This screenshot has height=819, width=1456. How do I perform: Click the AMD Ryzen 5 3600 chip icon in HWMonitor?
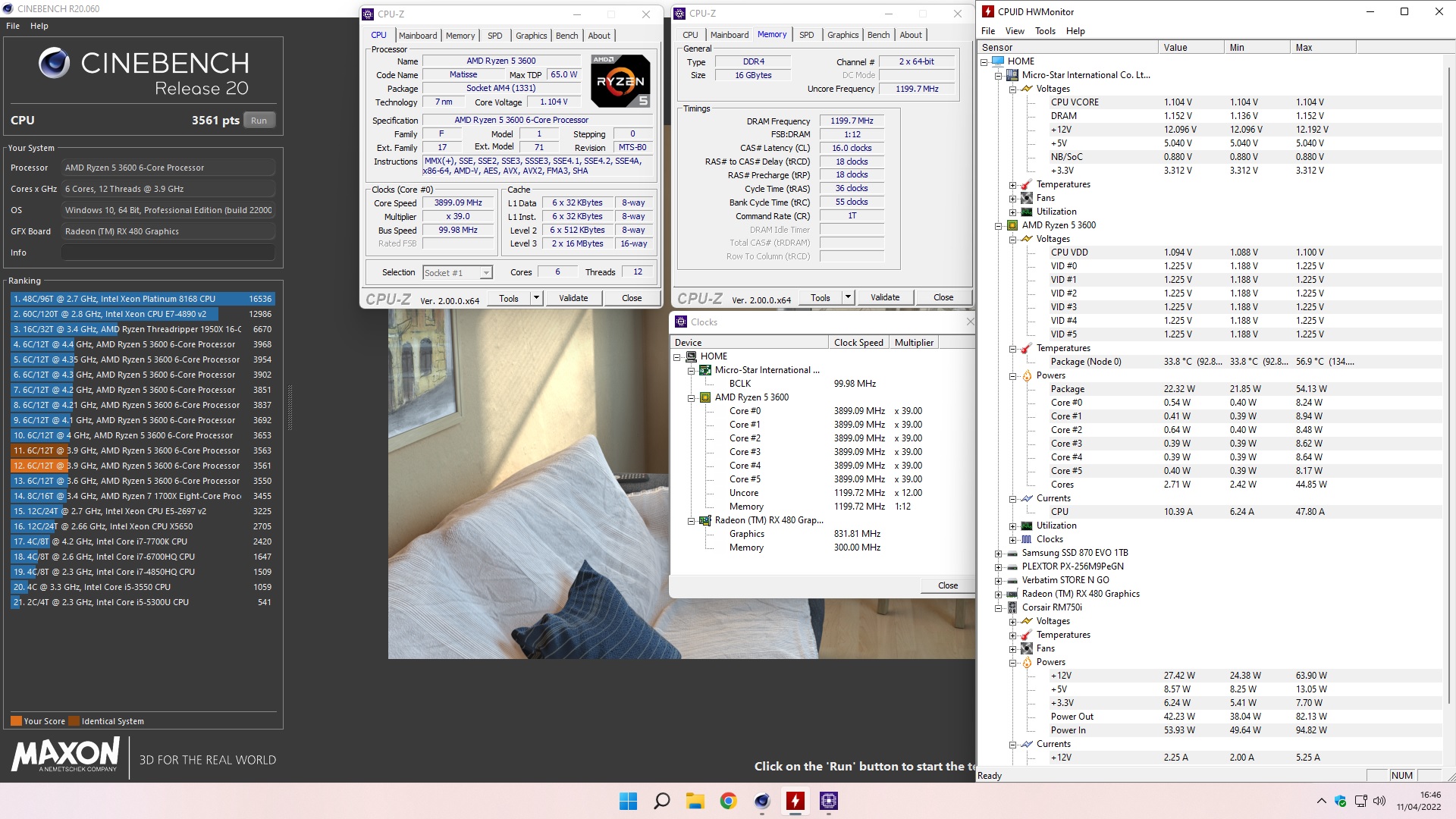[x=1012, y=225]
